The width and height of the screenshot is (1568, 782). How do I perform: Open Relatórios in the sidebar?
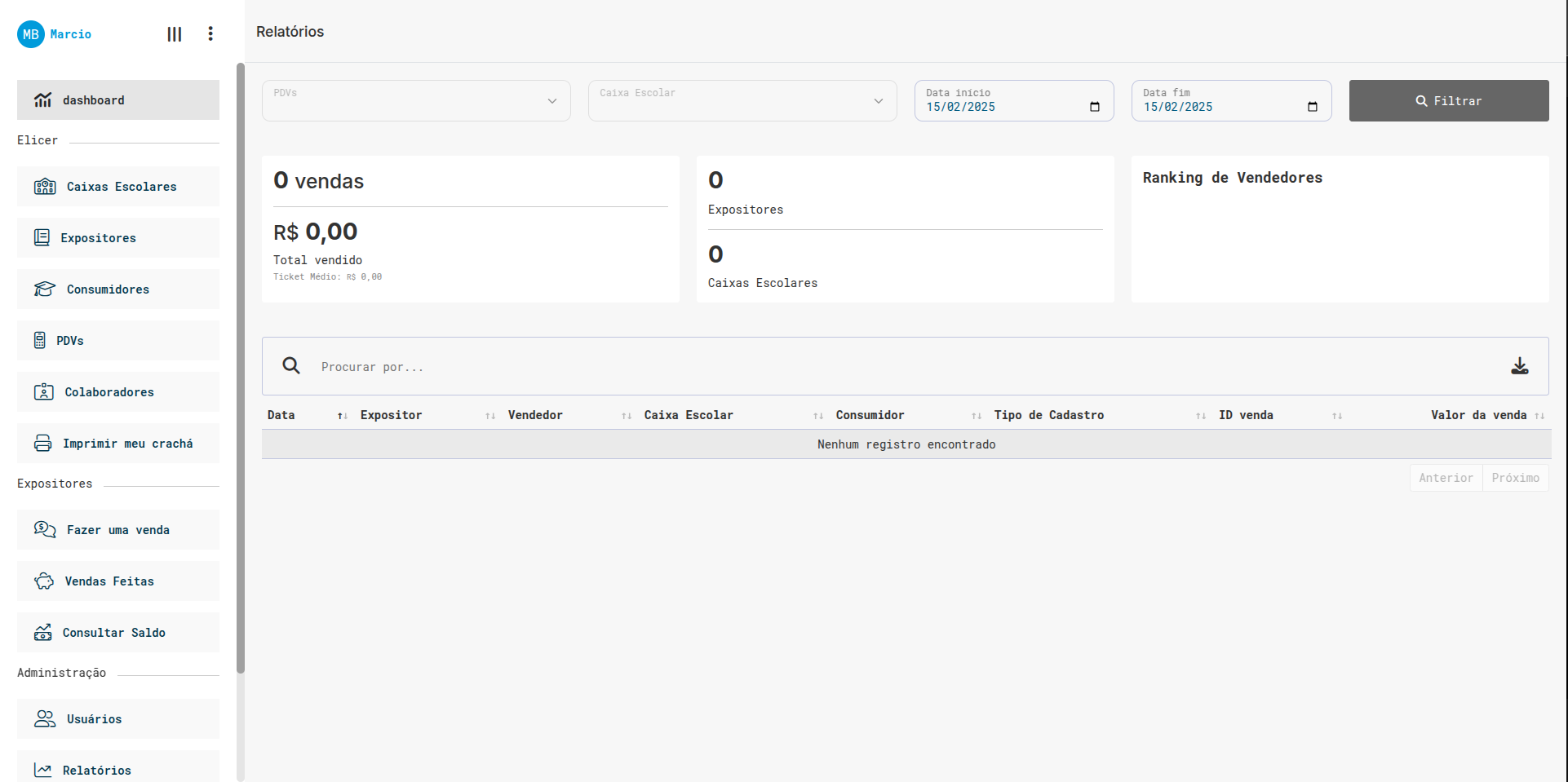click(x=118, y=767)
